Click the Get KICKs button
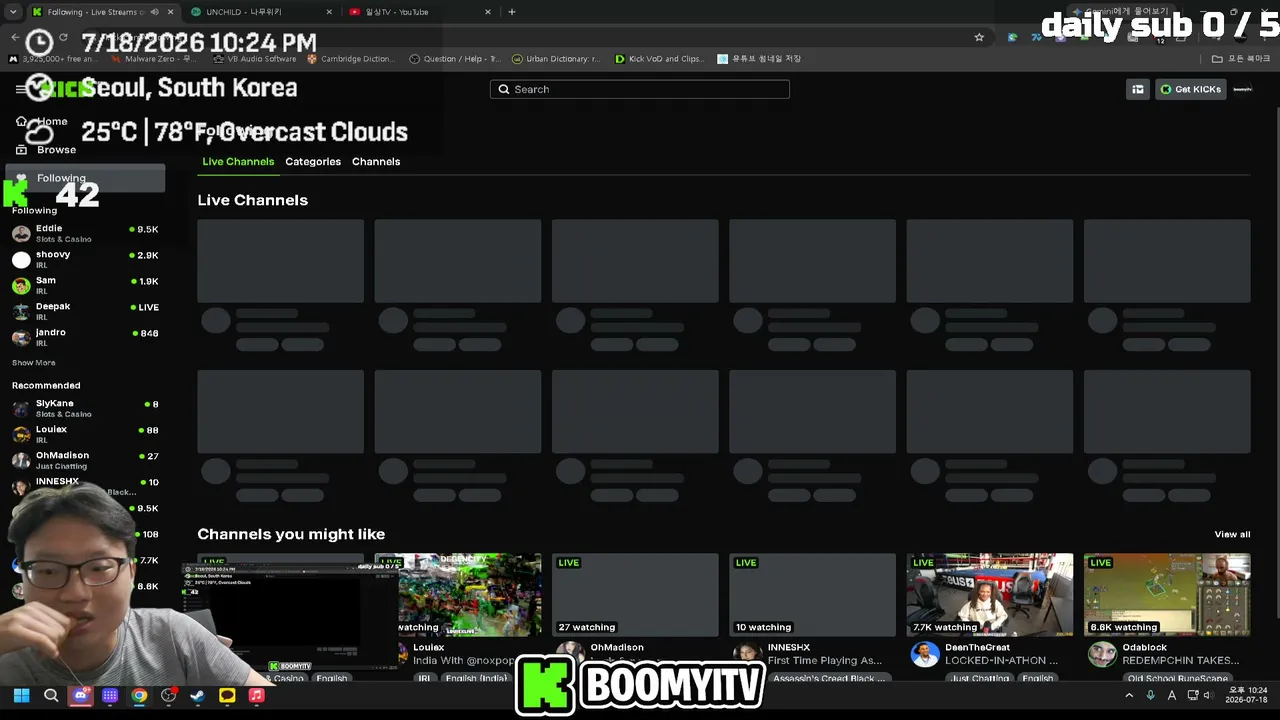The image size is (1280, 720). [1191, 89]
